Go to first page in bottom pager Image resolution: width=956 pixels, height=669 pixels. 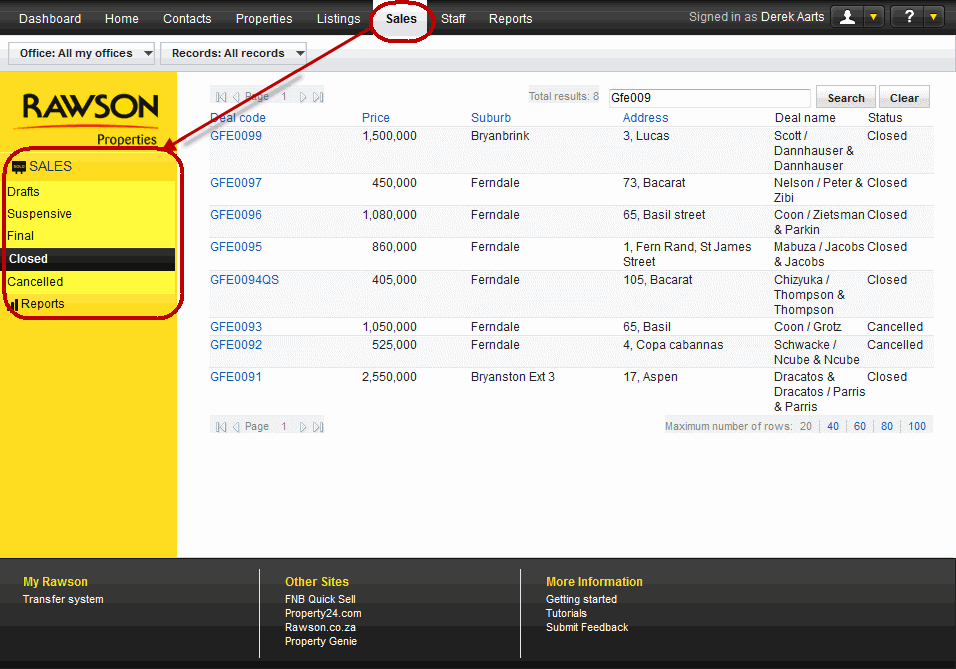tap(221, 427)
